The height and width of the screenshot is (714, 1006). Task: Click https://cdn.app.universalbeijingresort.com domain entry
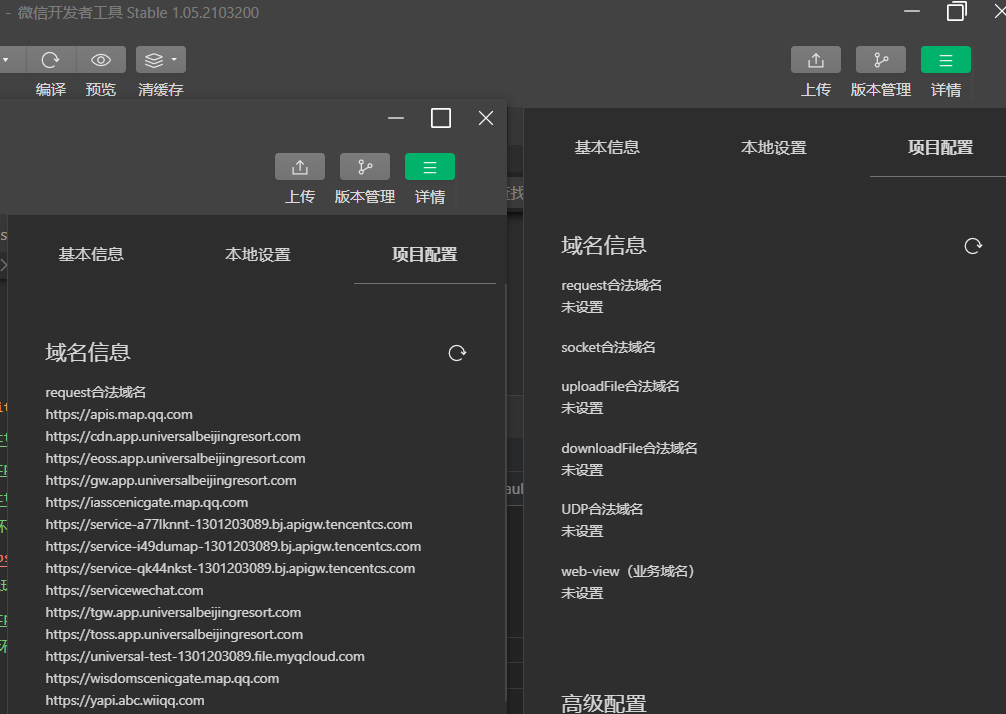pyautogui.click(x=173, y=436)
